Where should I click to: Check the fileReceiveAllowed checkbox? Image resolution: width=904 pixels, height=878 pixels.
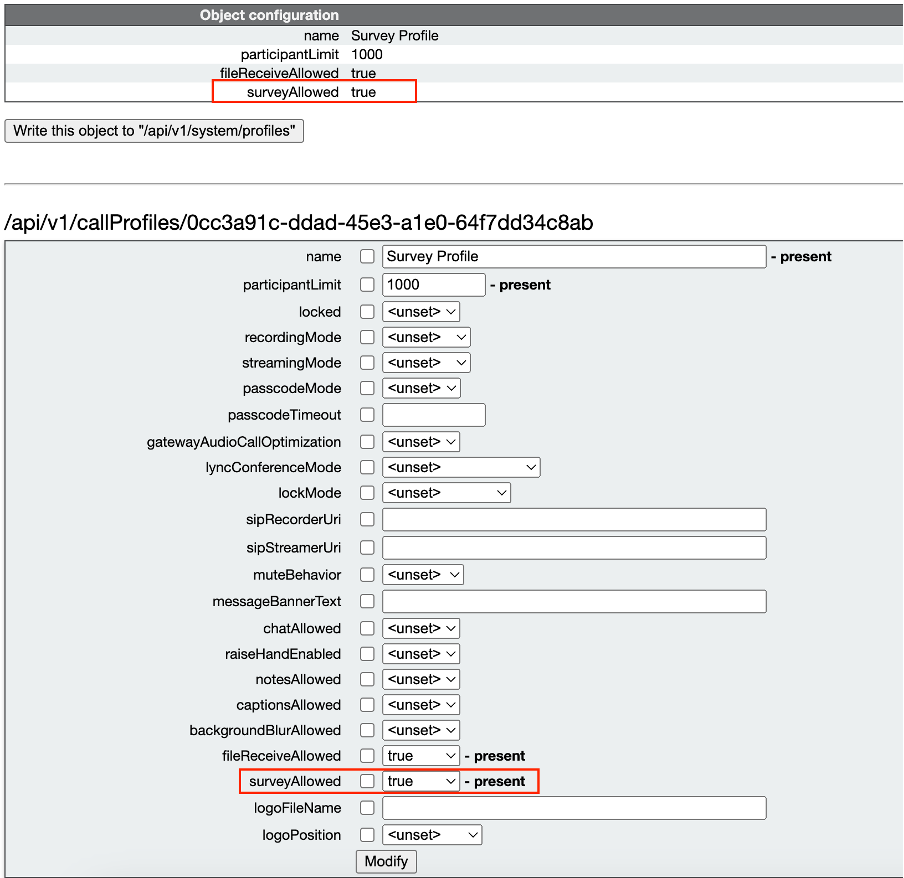(367, 755)
